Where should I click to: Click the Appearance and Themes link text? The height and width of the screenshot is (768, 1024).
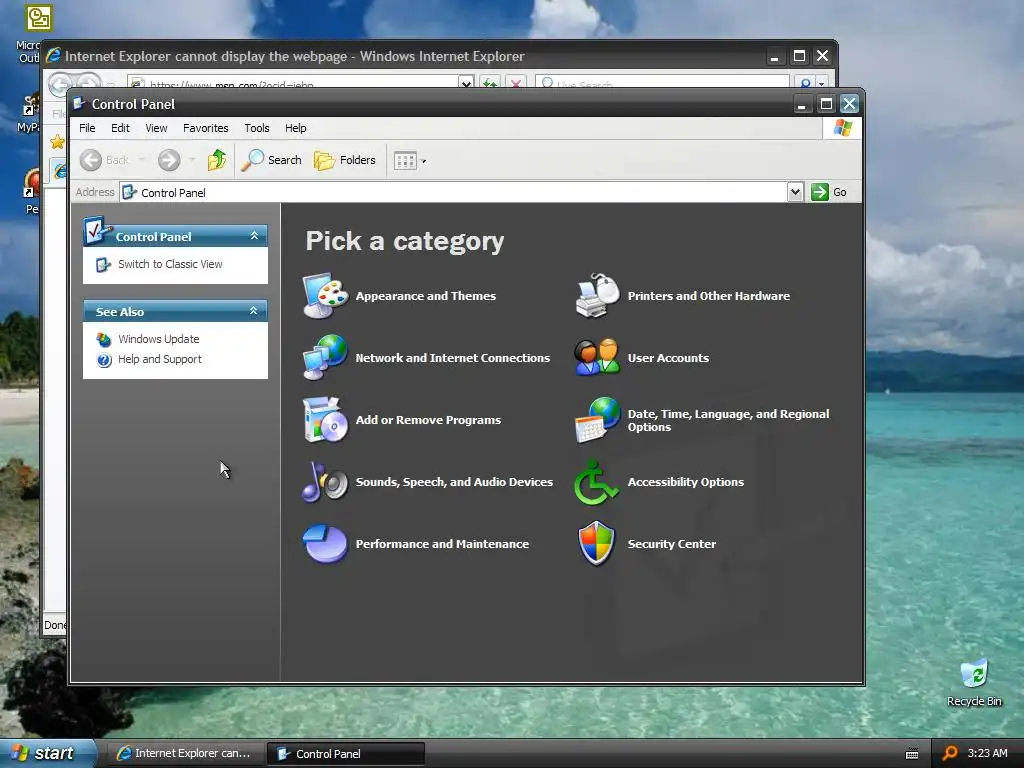click(x=426, y=296)
